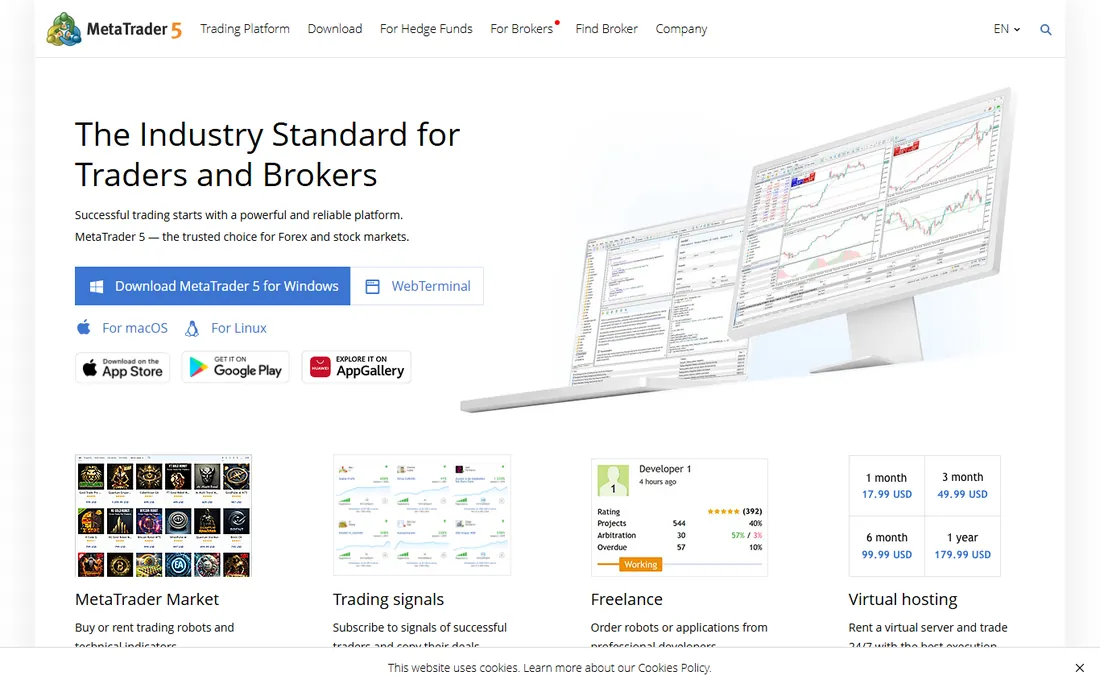The width and height of the screenshot is (1100, 688).
Task: Click the MetaTrader Market heading
Action: 147,599
